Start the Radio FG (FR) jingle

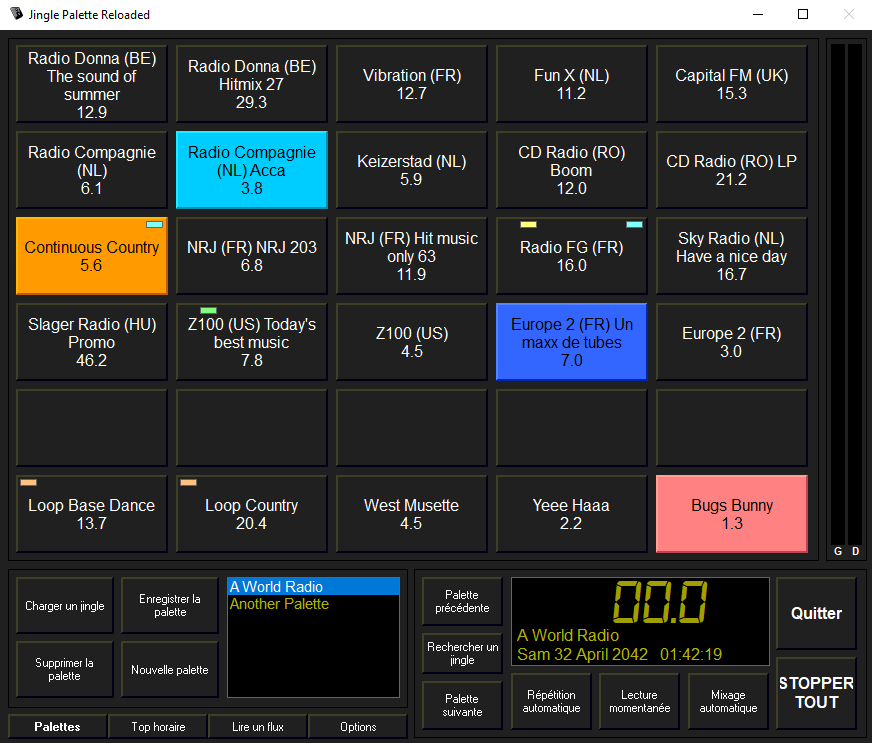point(572,256)
